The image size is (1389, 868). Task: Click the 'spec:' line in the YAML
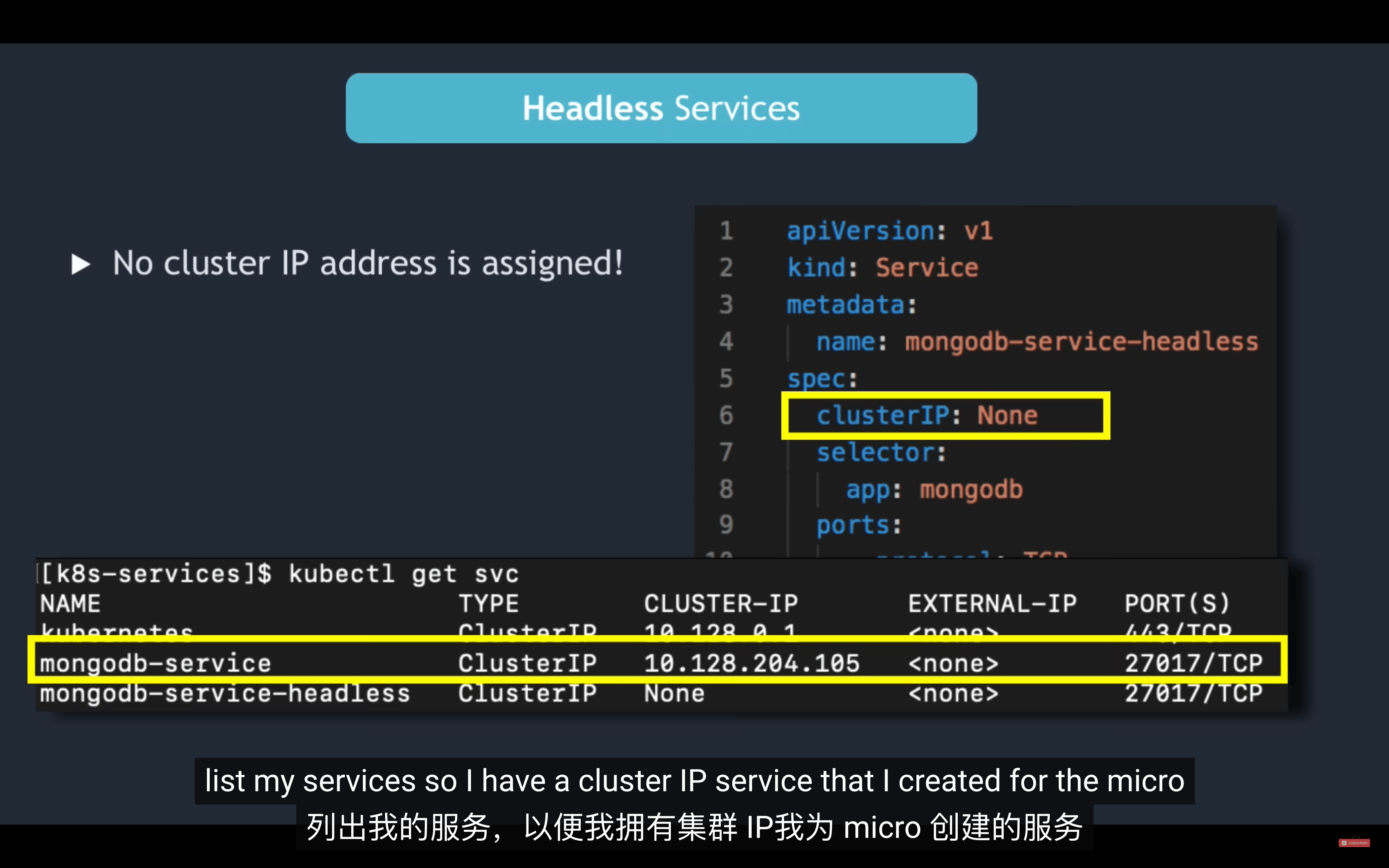pos(822,379)
